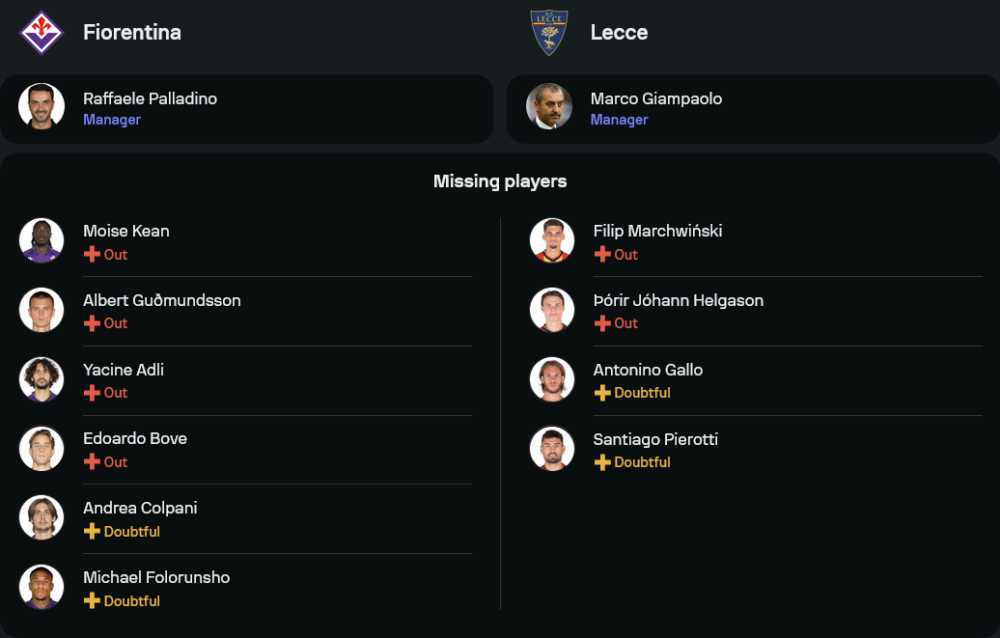Open Michael Folorunsho player entry
The image size is (1000, 638).
point(246,588)
